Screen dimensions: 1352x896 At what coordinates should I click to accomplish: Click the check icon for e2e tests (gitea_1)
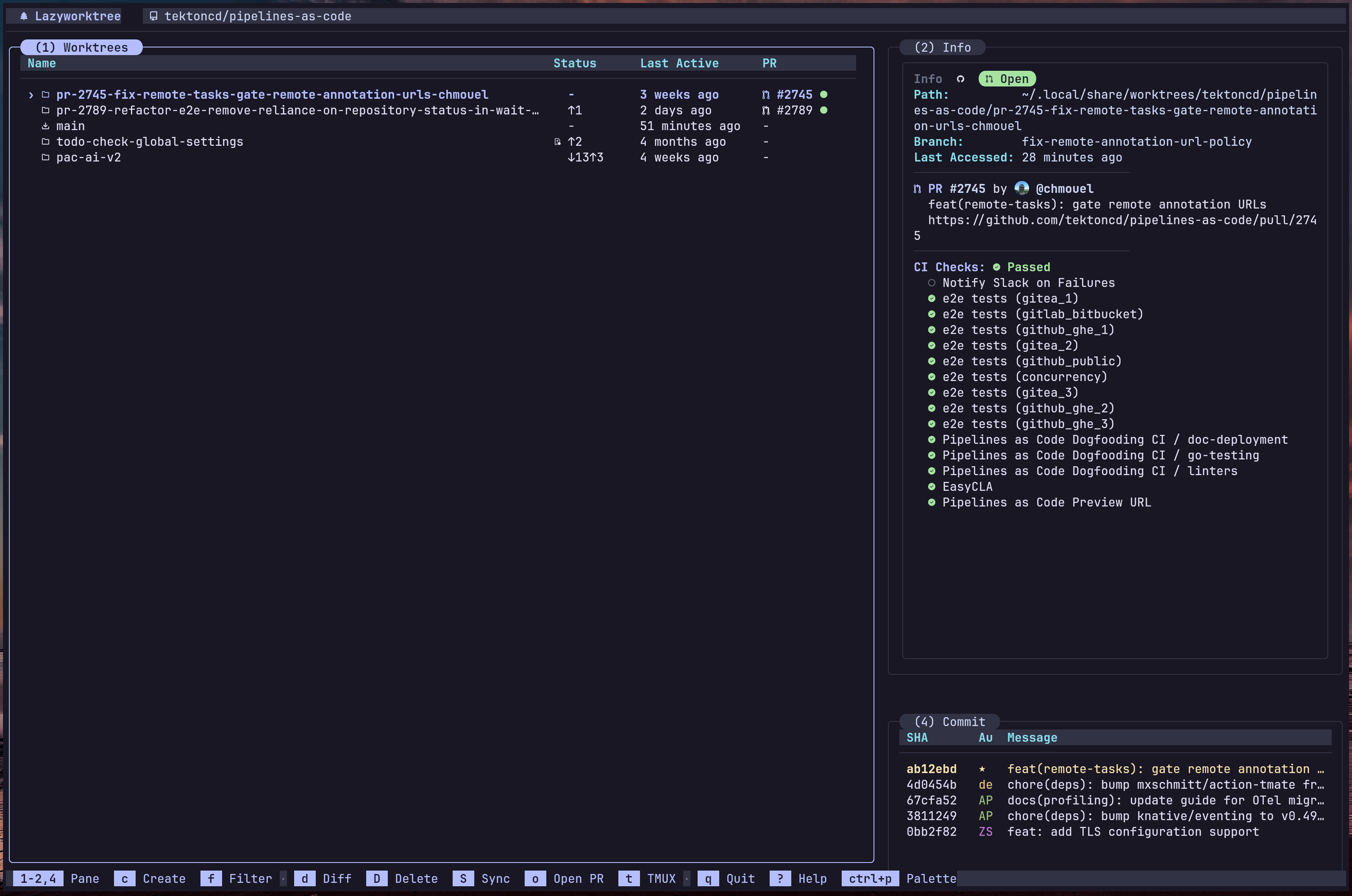coord(932,298)
